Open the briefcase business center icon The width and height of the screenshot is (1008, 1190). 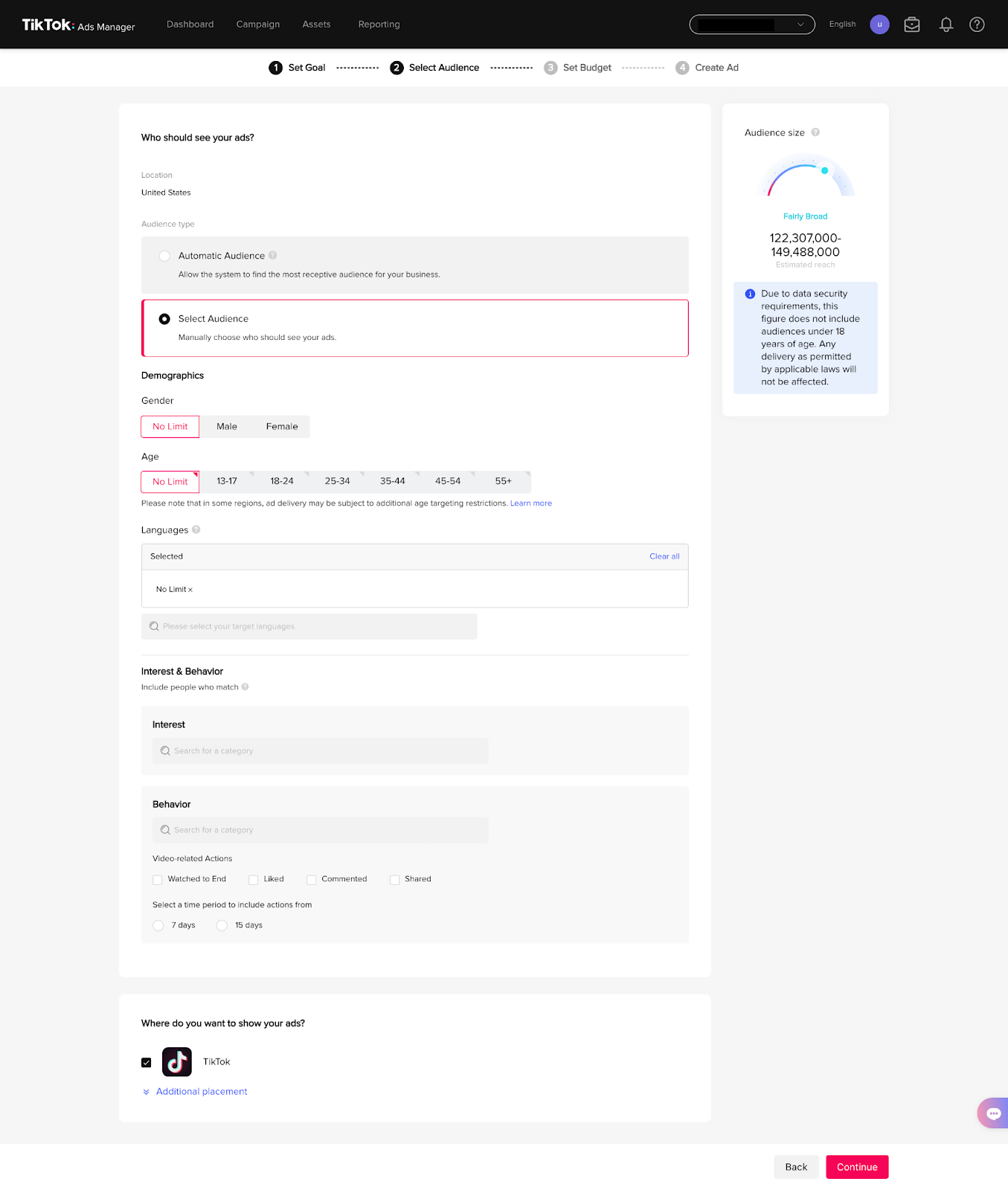coord(912,25)
